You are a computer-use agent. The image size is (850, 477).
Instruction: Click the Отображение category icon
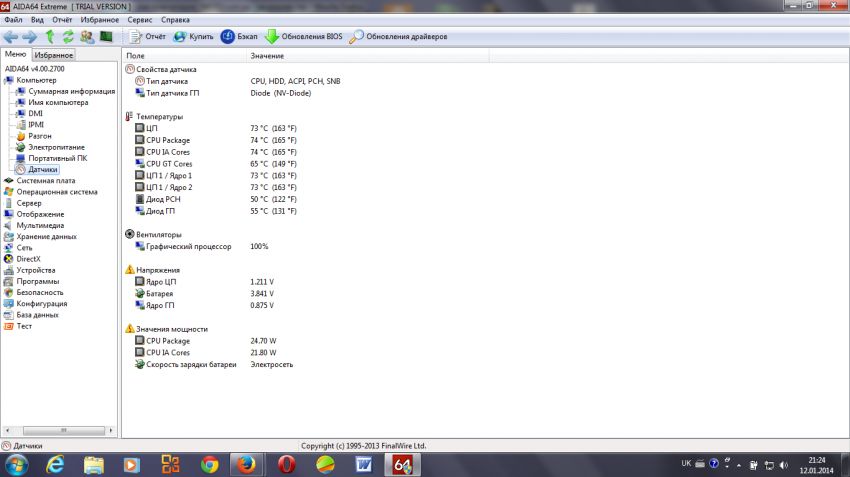click(9, 214)
